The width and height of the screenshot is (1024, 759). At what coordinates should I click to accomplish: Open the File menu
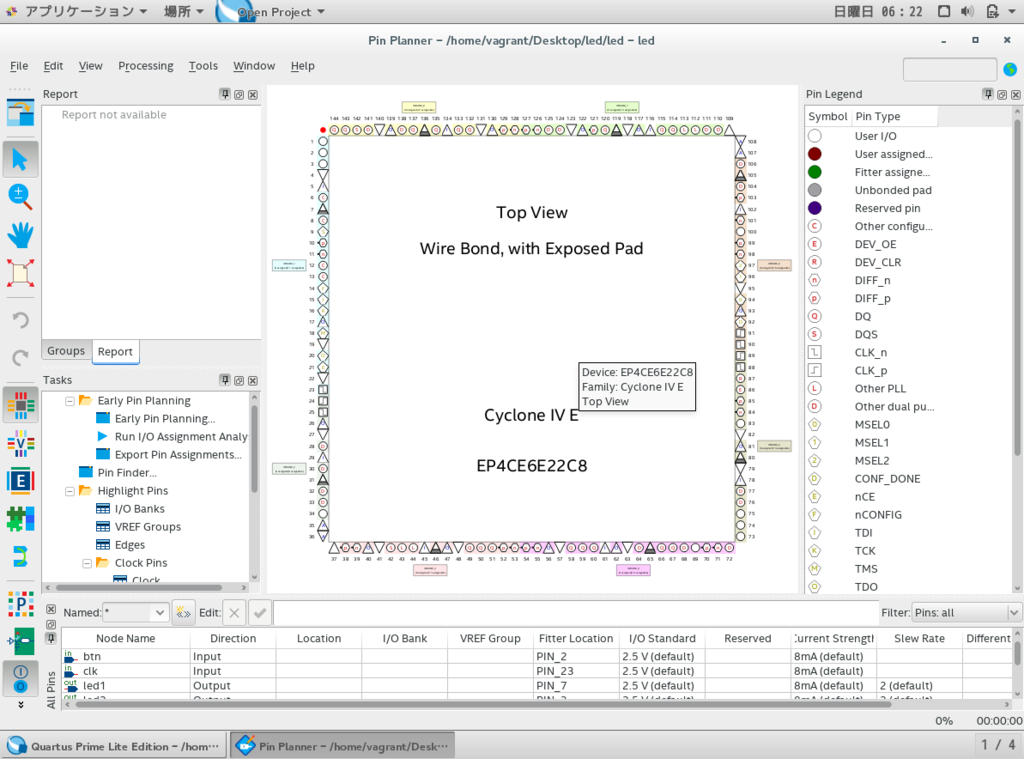click(19, 66)
